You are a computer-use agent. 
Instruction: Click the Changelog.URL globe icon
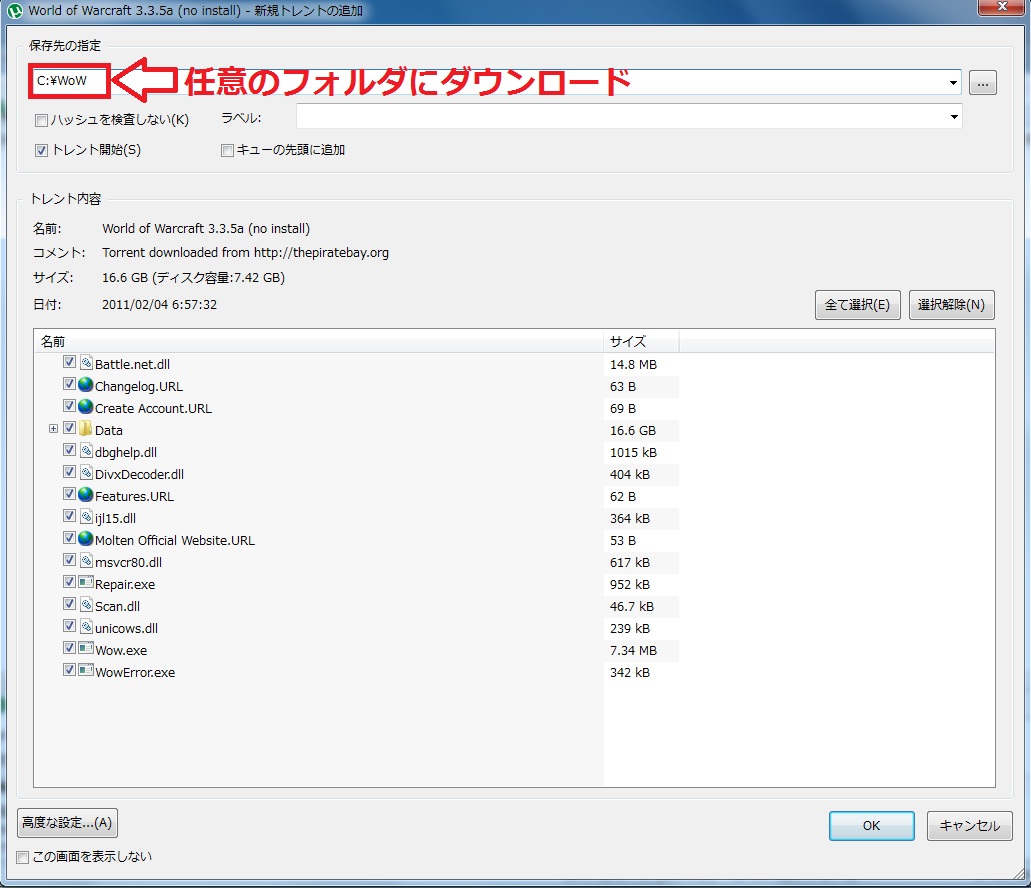coord(85,385)
